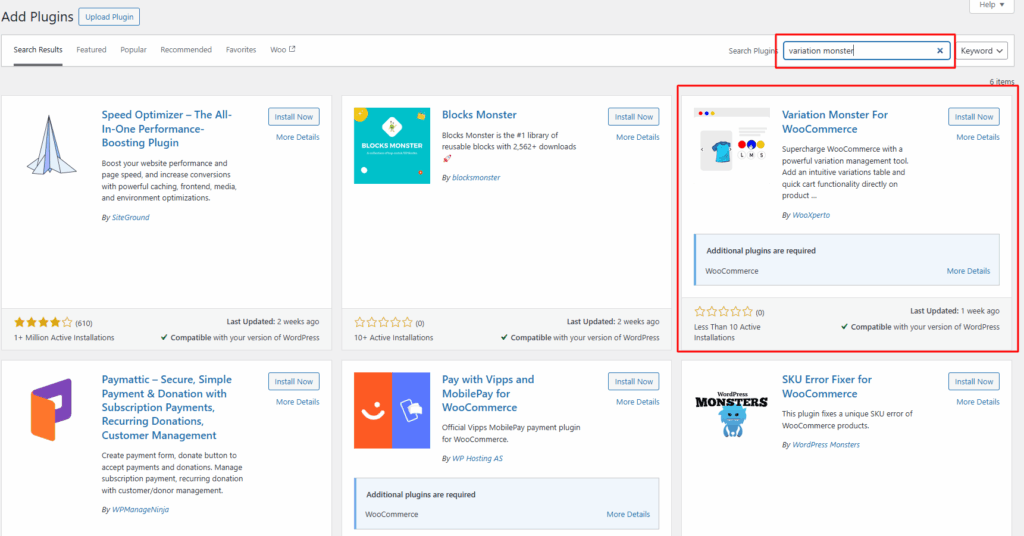1024x536 pixels.
Task: Visit the WooXperto author link
Action: pyautogui.click(x=811, y=215)
